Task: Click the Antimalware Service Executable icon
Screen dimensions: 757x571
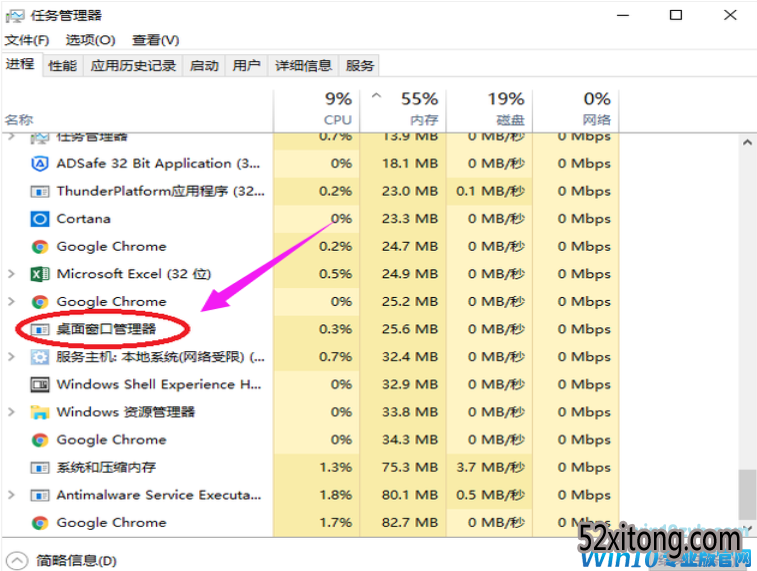Action: pos(40,495)
